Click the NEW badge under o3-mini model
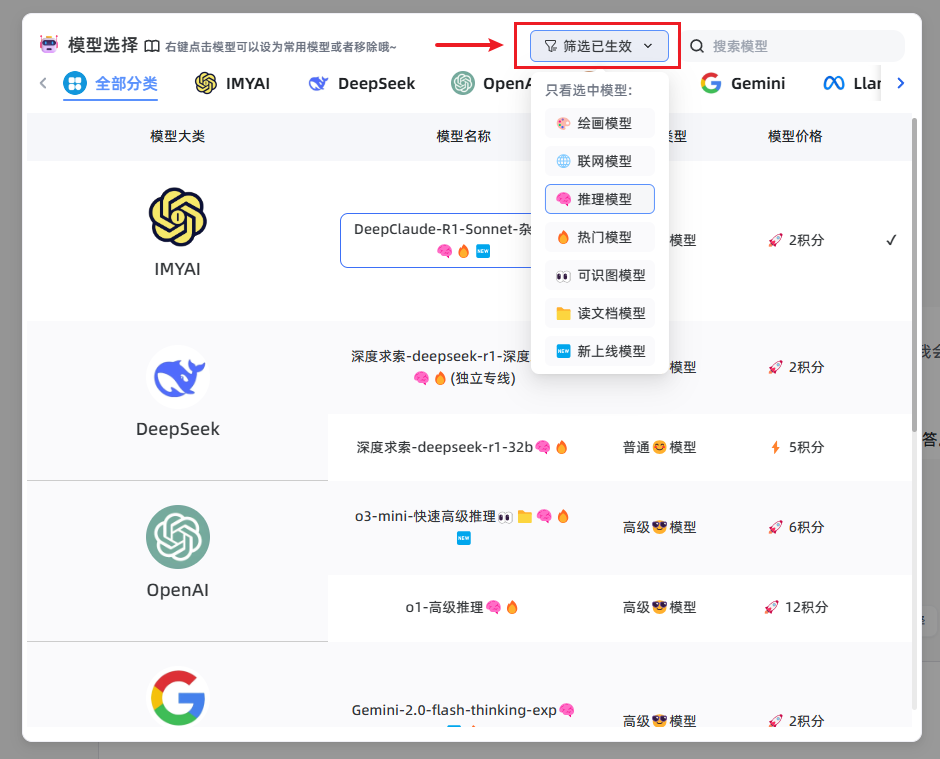The image size is (940, 759). [x=463, y=538]
